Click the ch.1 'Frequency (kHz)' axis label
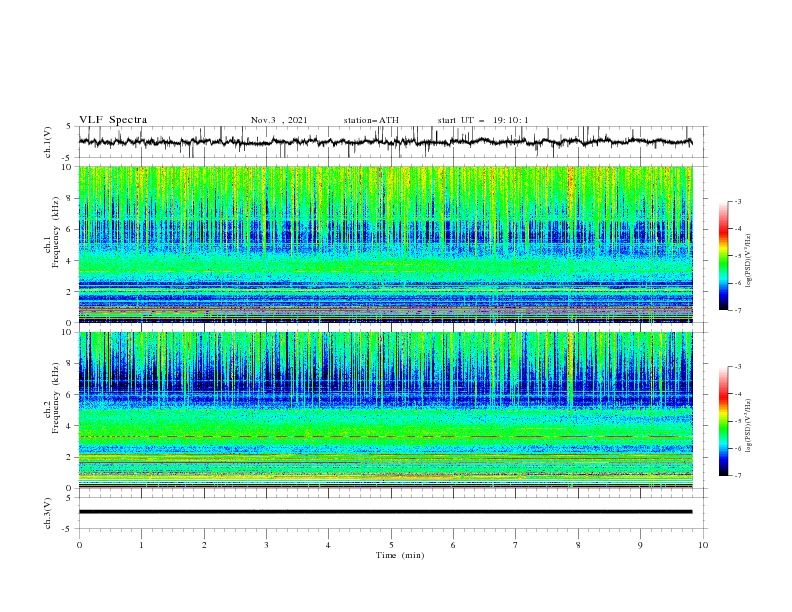Viewport: 792px width, 612px height. [x=55, y=232]
